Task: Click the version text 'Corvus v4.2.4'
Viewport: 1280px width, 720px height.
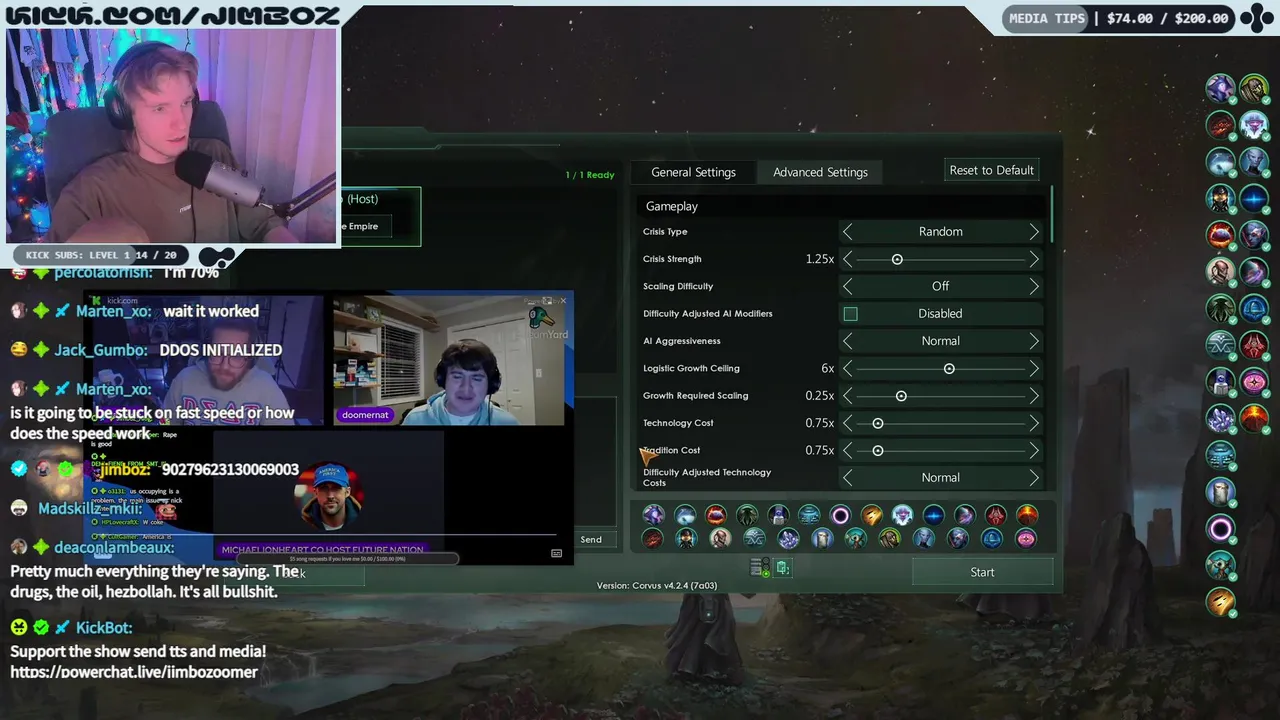Action: (x=659, y=585)
